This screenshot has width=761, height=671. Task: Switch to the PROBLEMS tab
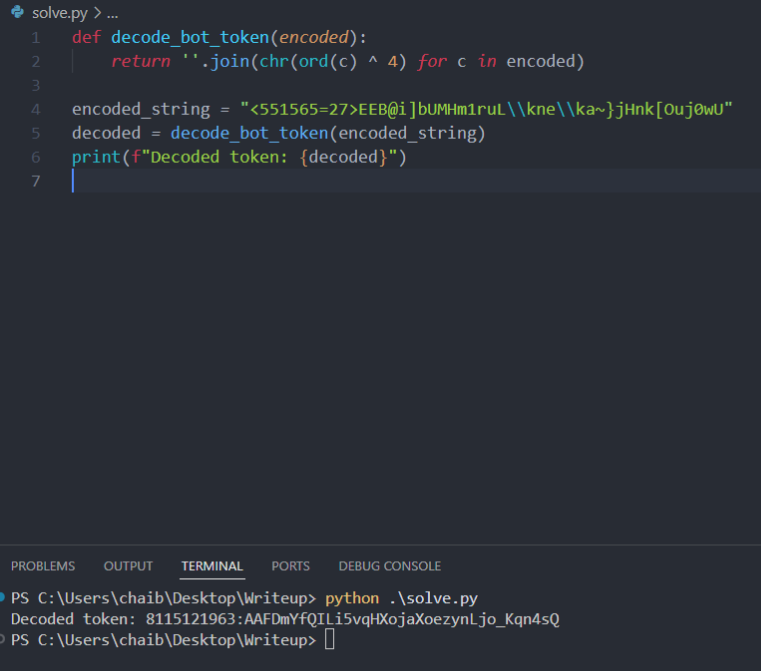pyautogui.click(x=43, y=566)
